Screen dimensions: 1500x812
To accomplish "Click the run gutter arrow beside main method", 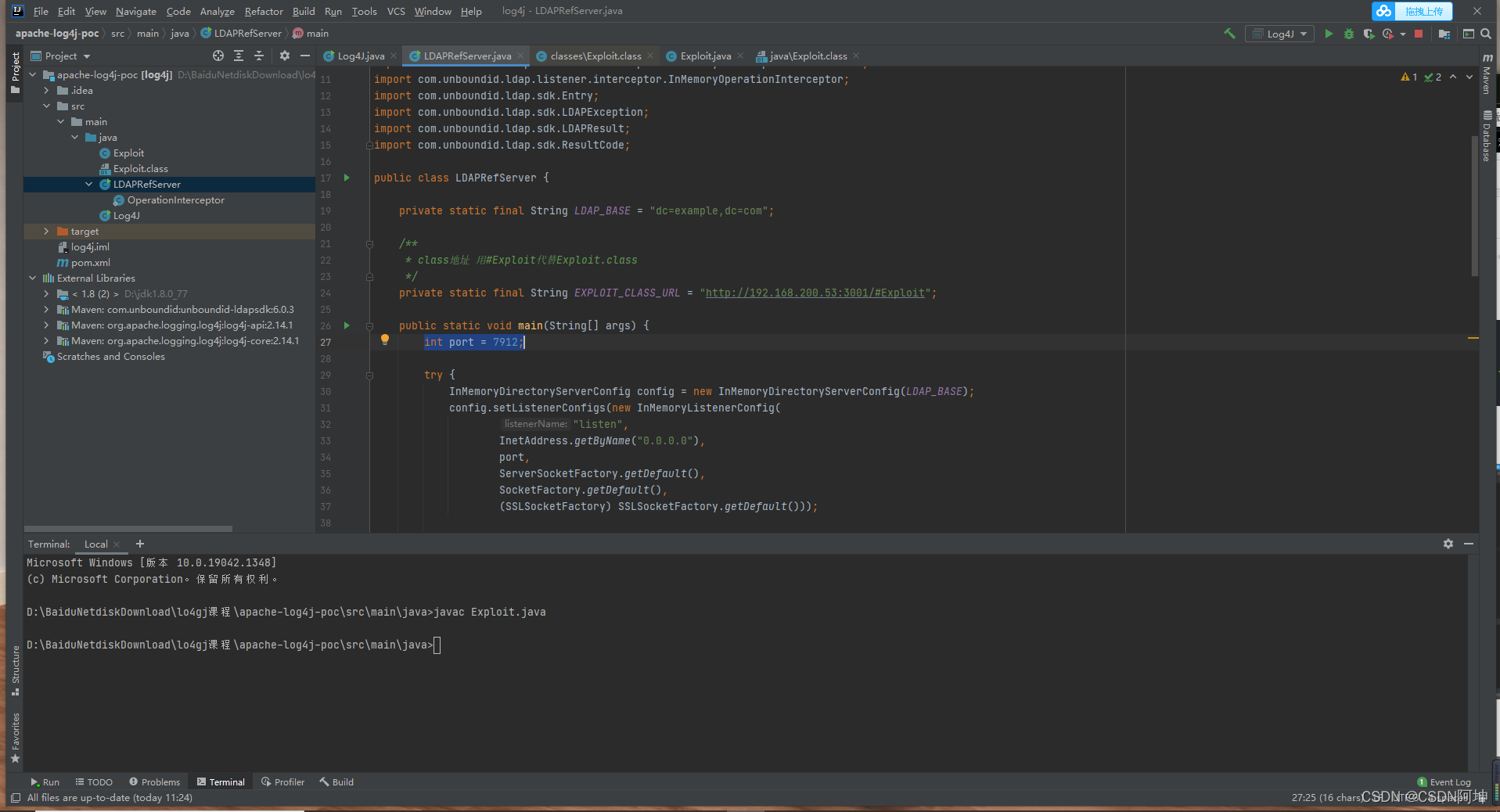I will click(347, 325).
